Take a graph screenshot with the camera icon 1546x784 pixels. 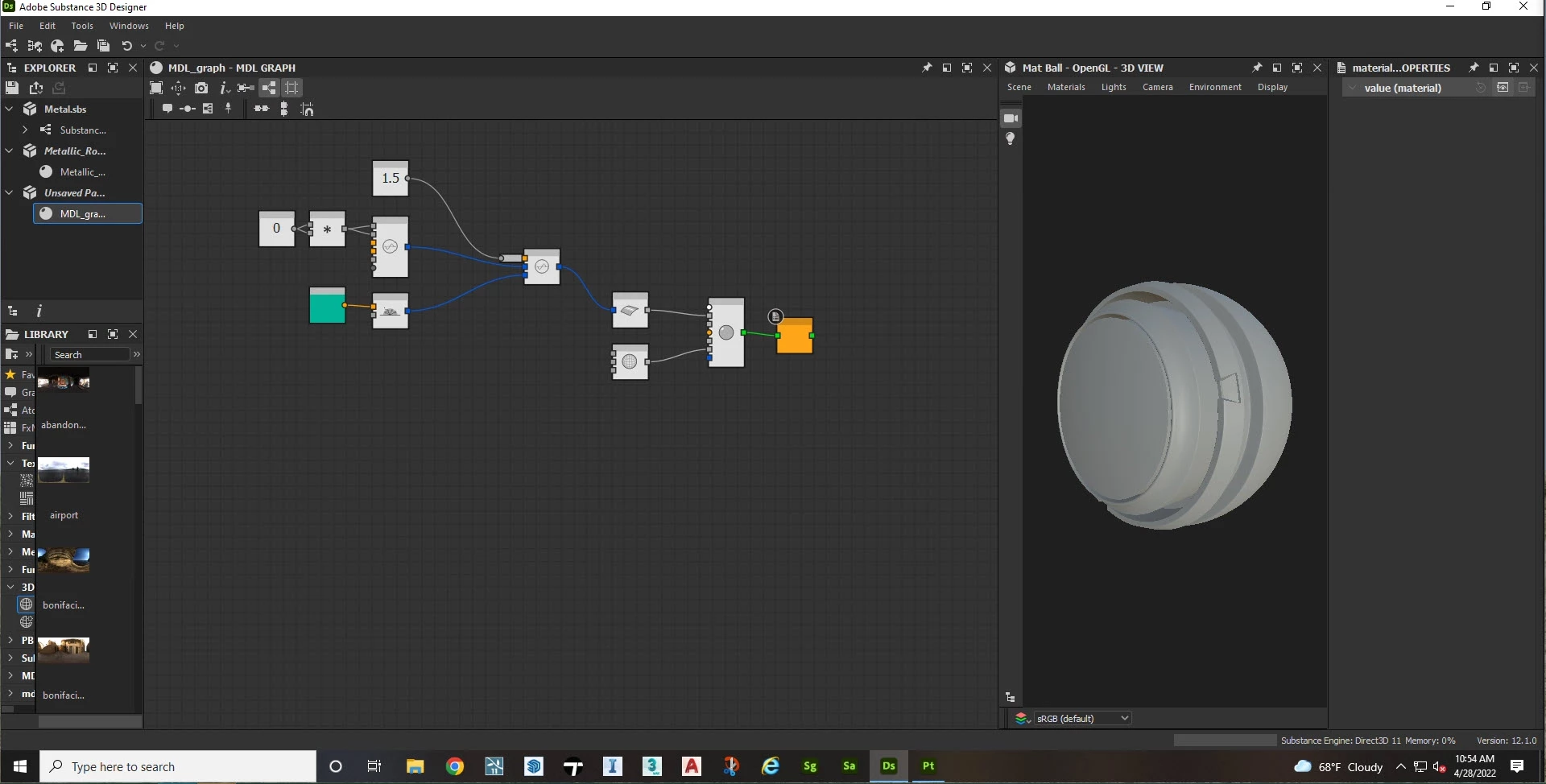click(201, 88)
